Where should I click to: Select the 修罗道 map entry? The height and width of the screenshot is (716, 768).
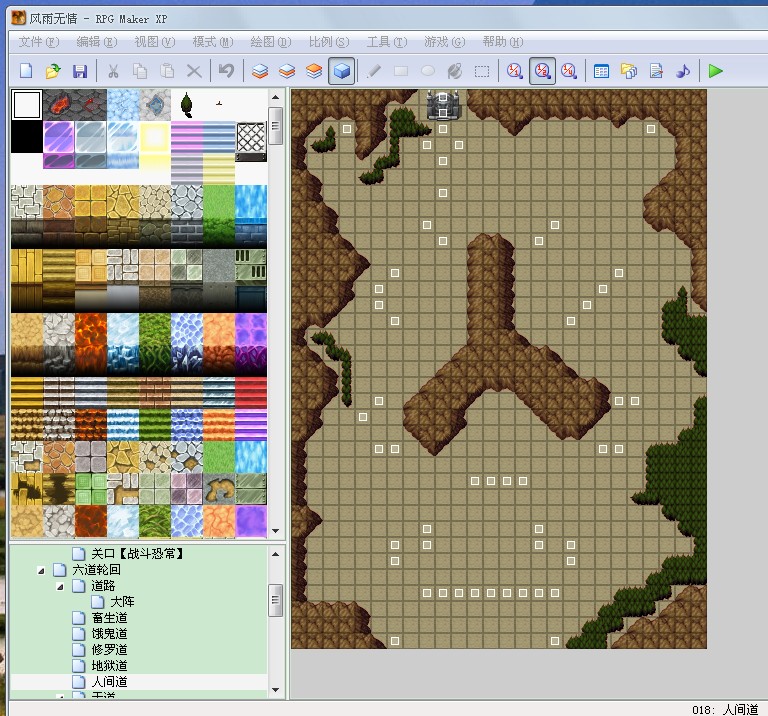(109, 650)
